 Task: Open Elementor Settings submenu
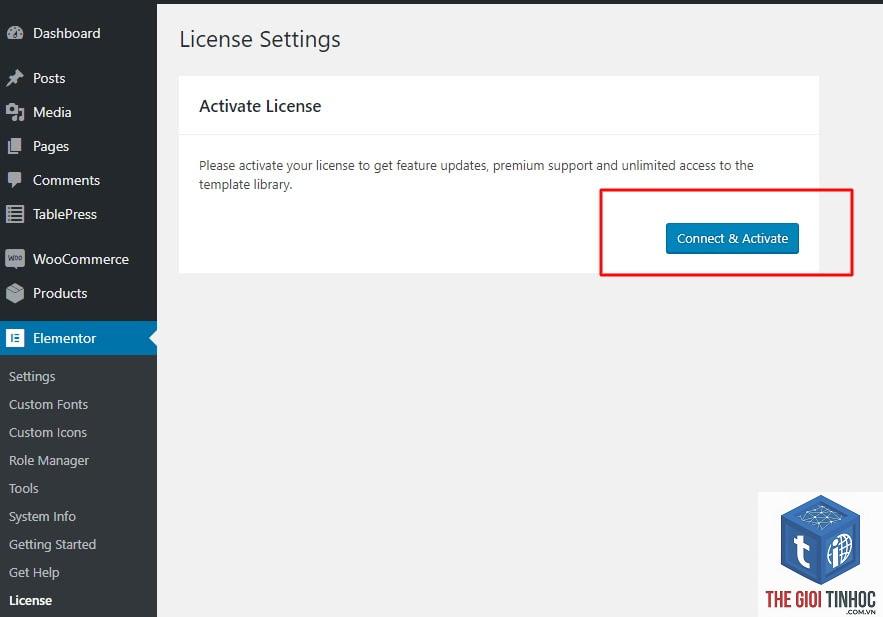[32, 377]
